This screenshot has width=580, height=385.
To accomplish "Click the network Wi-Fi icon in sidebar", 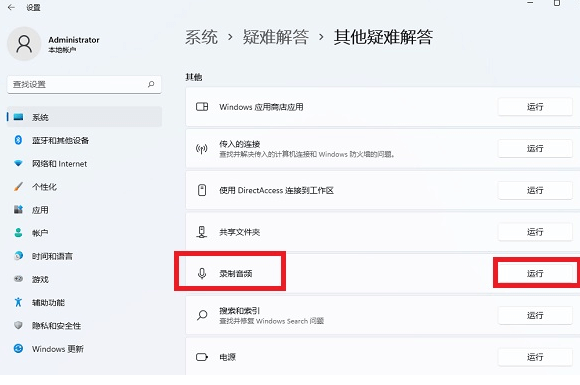I will pyautogui.click(x=18, y=163).
